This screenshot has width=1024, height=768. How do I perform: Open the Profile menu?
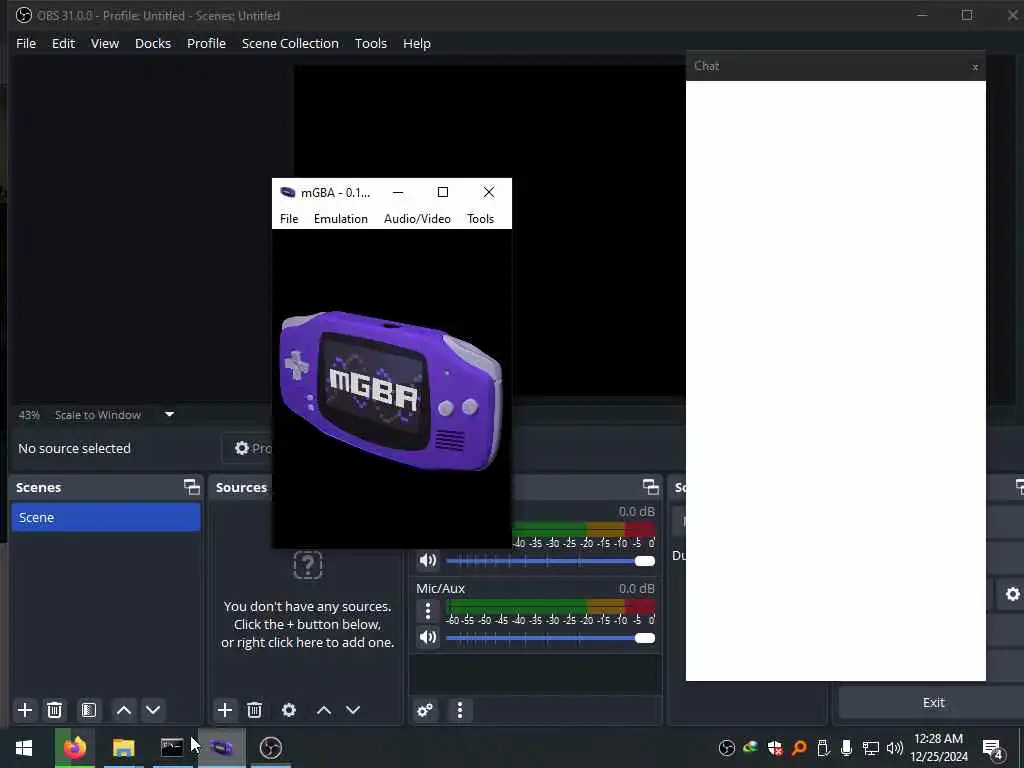[x=206, y=43]
